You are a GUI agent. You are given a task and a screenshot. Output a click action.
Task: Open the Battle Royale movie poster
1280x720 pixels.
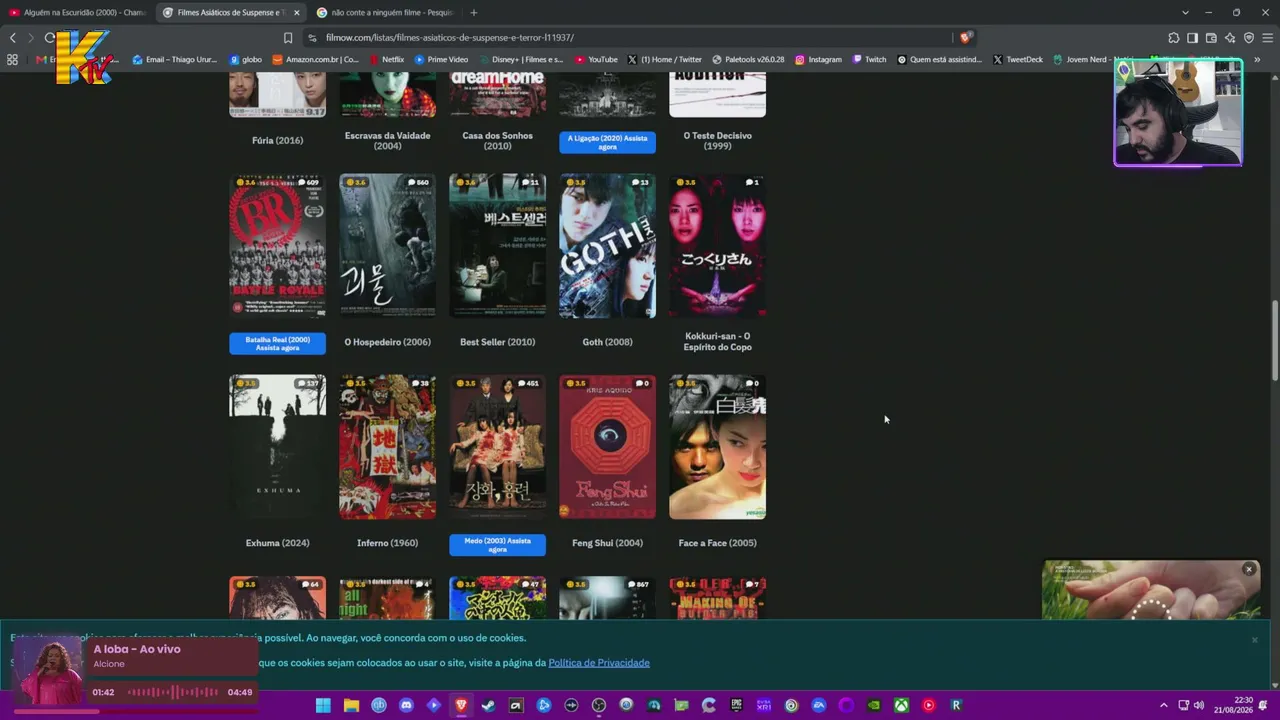[277, 246]
